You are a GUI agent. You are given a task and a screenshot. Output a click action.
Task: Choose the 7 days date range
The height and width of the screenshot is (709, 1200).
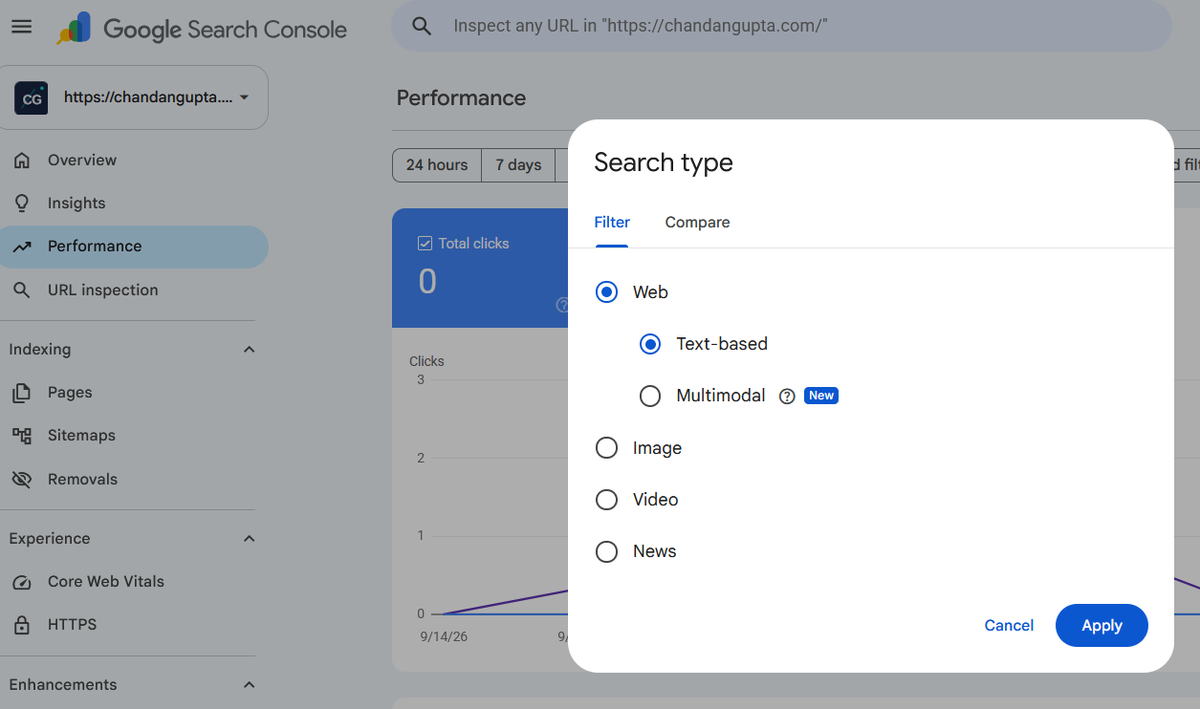[x=518, y=165]
